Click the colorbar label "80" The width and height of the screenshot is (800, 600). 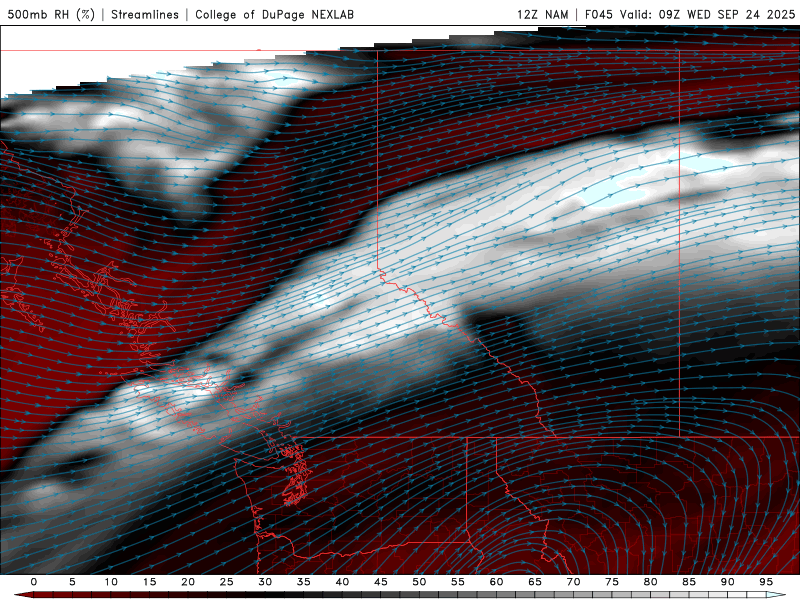click(x=650, y=582)
